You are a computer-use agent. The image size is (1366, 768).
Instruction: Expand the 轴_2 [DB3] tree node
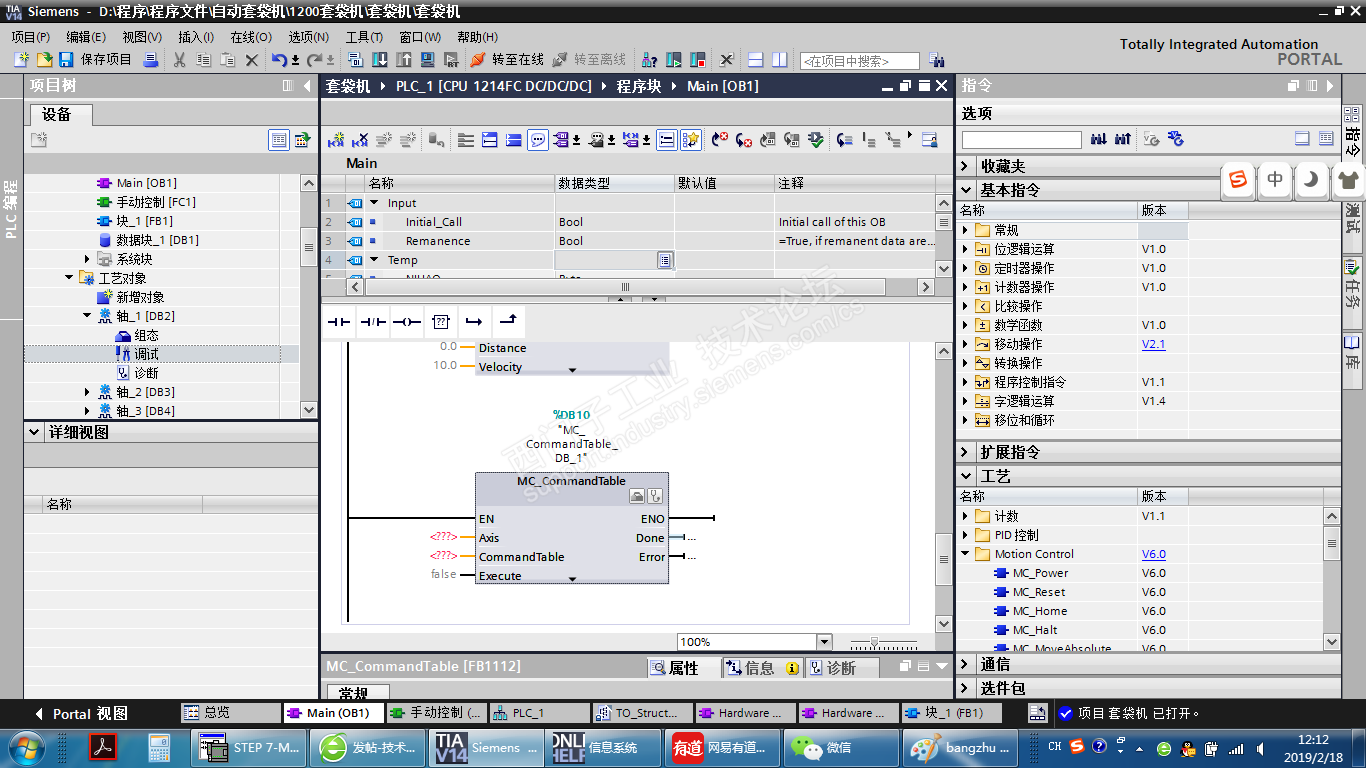(88, 392)
